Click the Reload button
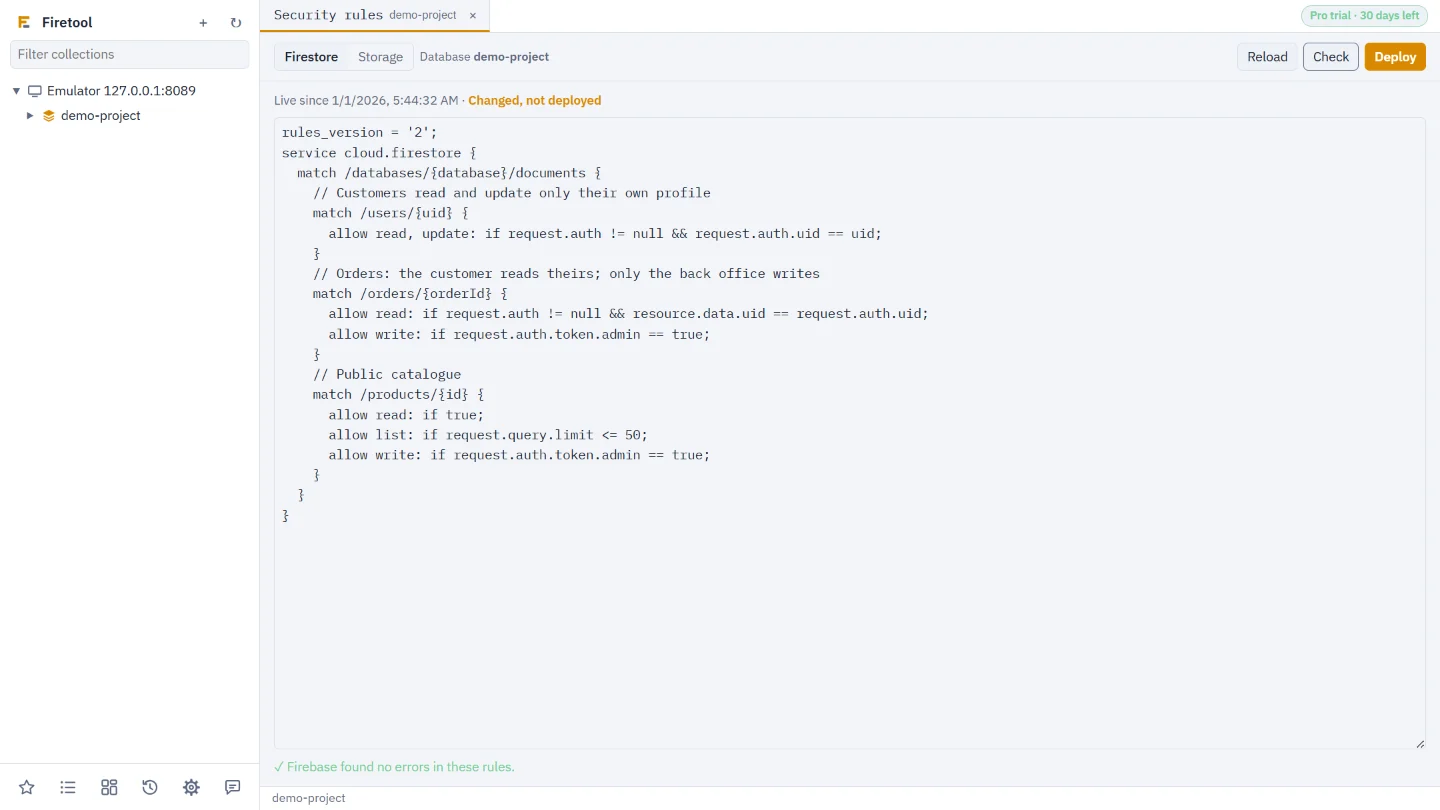1440x810 pixels. click(x=1267, y=57)
